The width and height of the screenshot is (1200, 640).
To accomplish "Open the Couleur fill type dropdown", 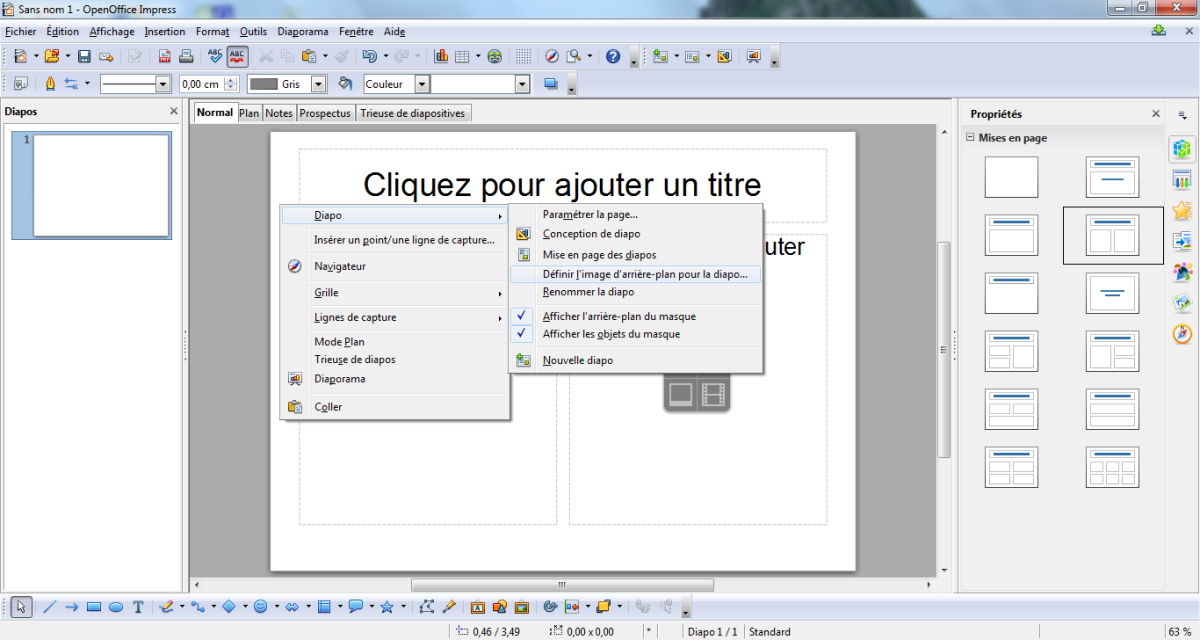I will 422,84.
